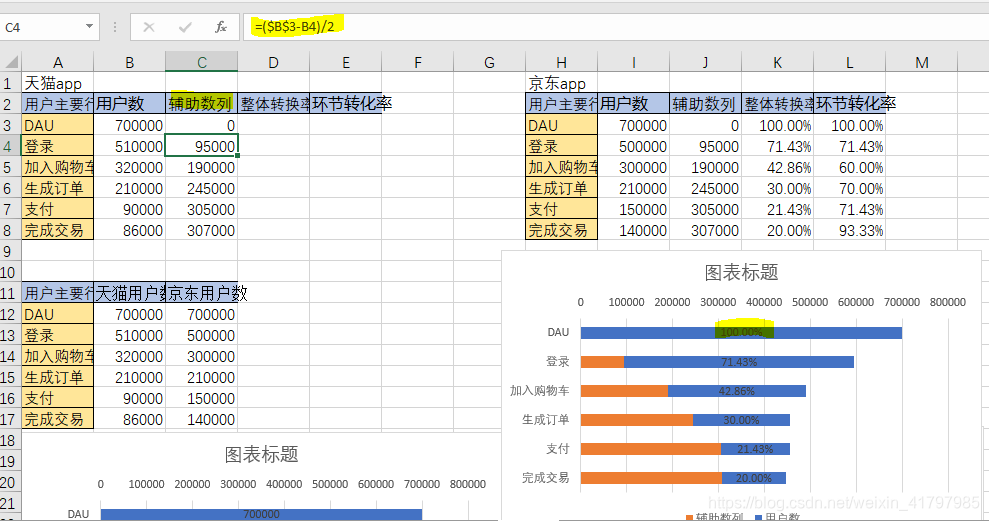Click the select-all corner triangle
This screenshot has width=989, height=521.
click(x=11, y=62)
